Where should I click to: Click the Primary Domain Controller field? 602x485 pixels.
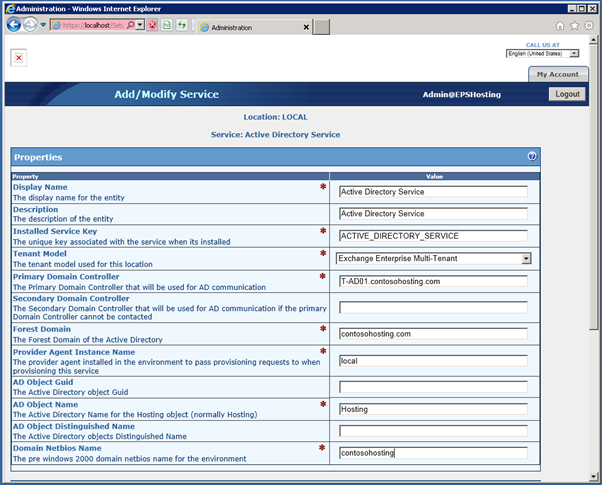coord(432,281)
